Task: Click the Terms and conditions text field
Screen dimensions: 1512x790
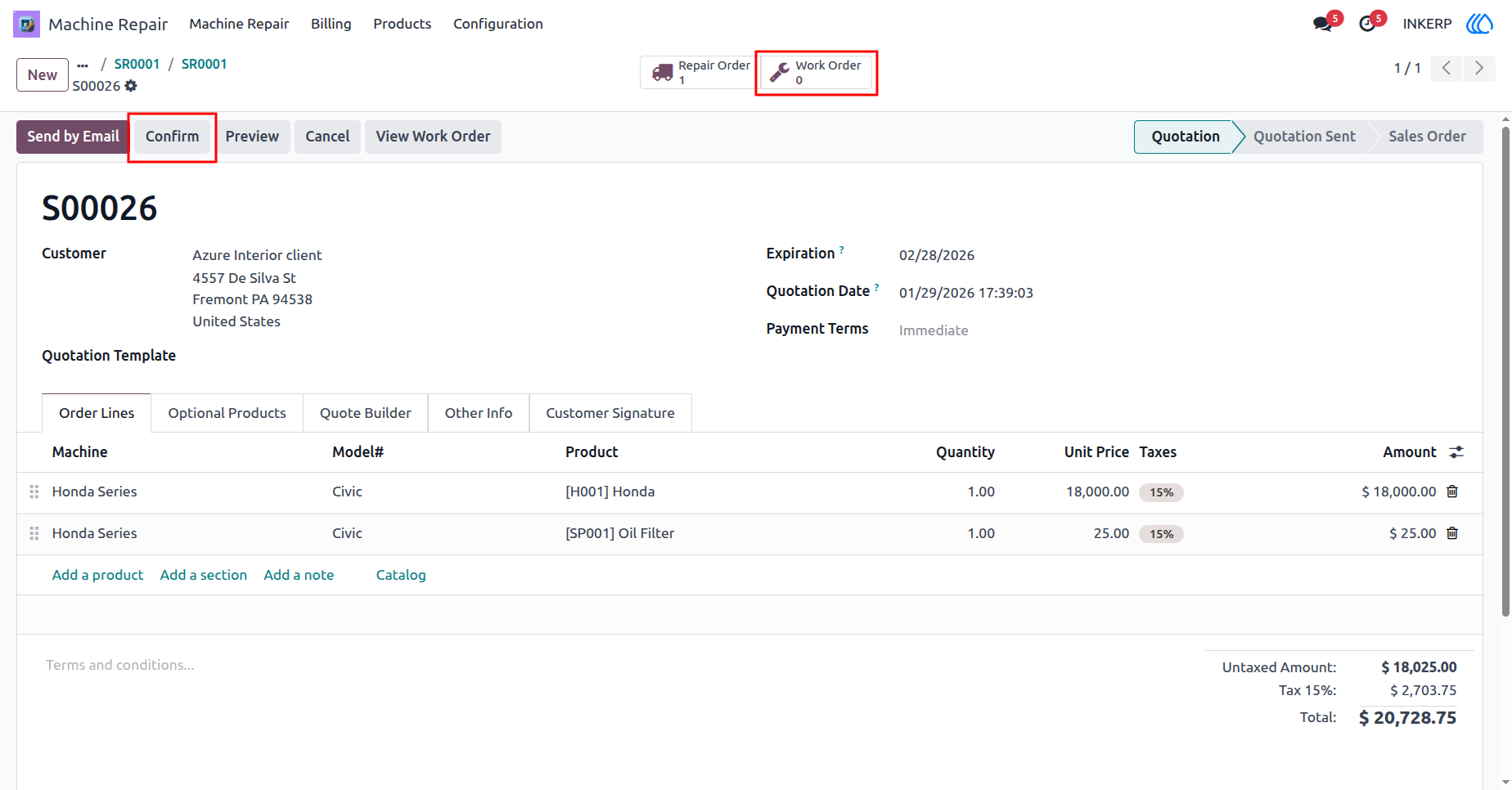Action: click(x=573, y=665)
